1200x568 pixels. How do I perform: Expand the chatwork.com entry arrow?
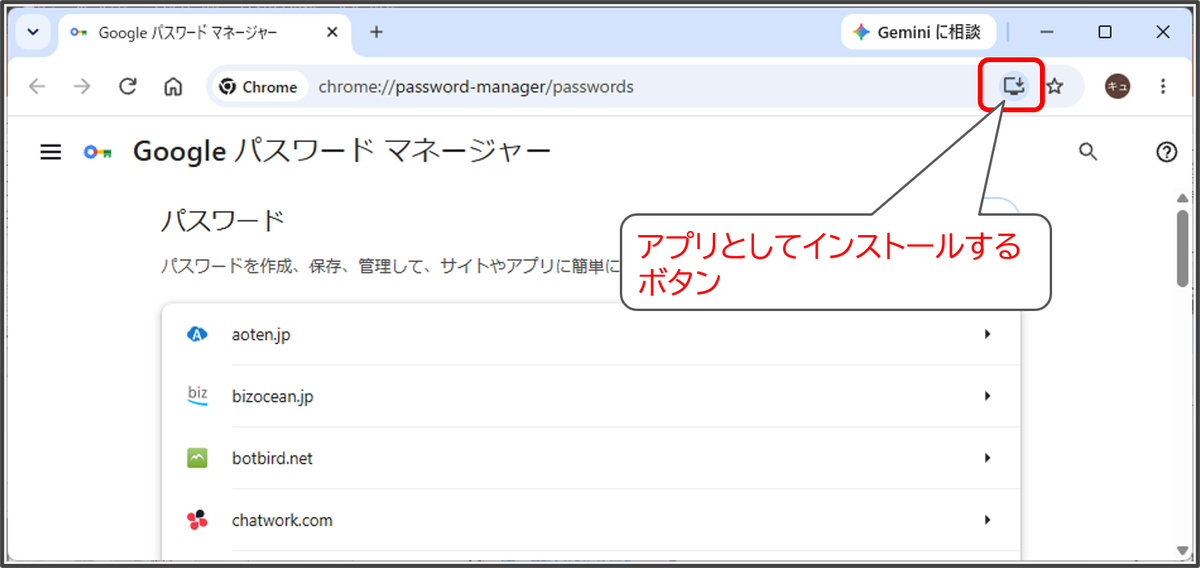point(987,520)
